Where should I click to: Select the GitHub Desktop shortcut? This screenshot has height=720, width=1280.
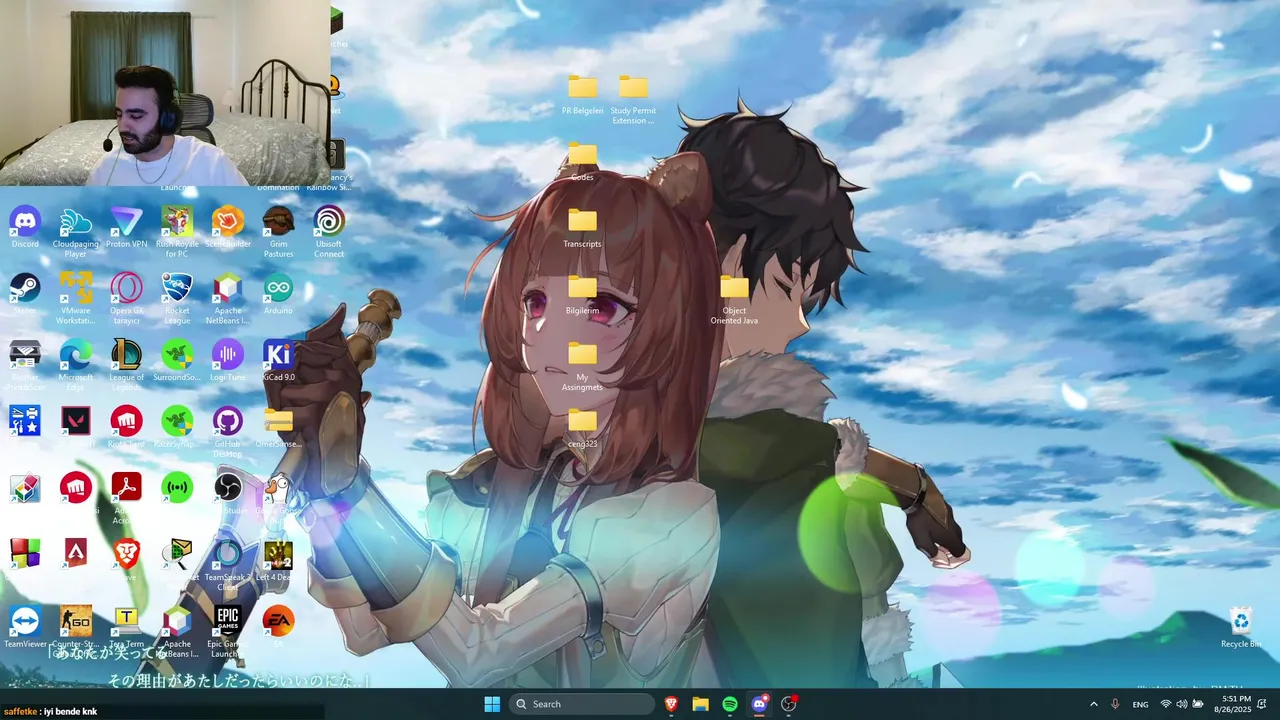coord(228,430)
